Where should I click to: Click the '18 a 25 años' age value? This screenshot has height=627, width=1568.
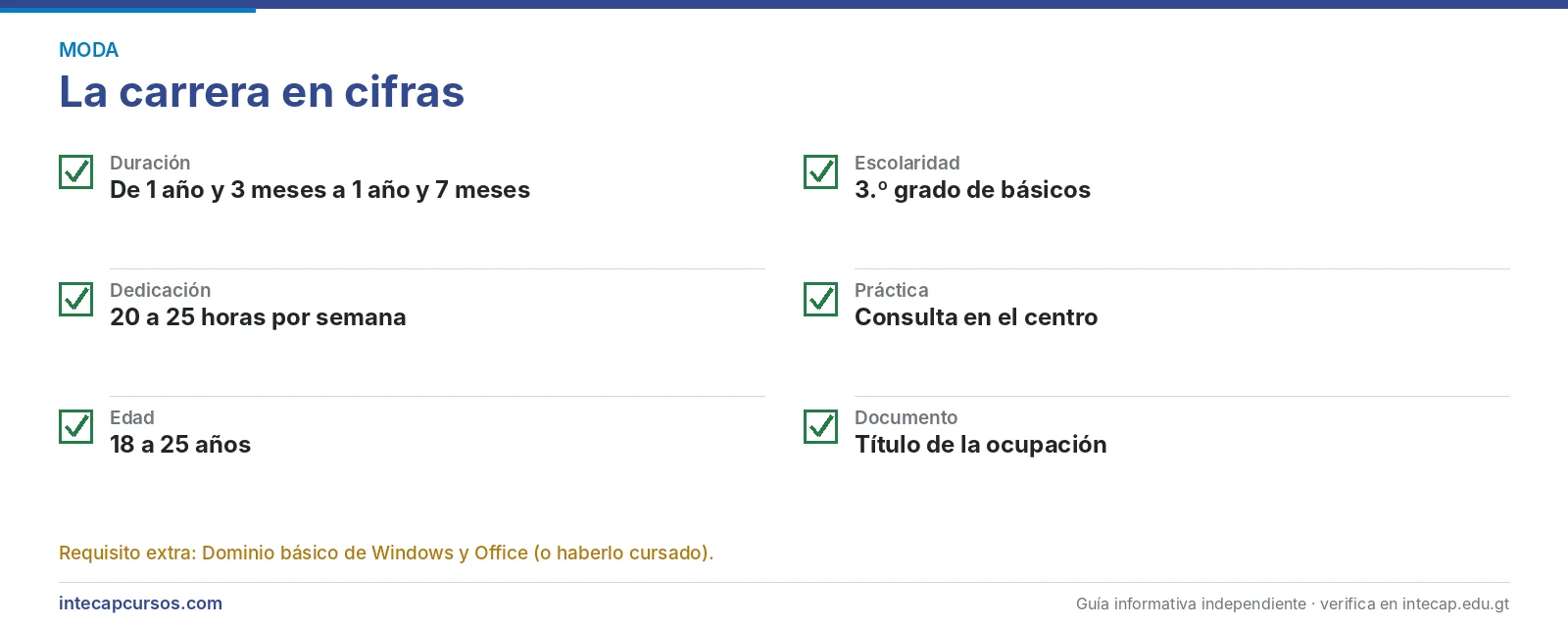pos(180,445)
